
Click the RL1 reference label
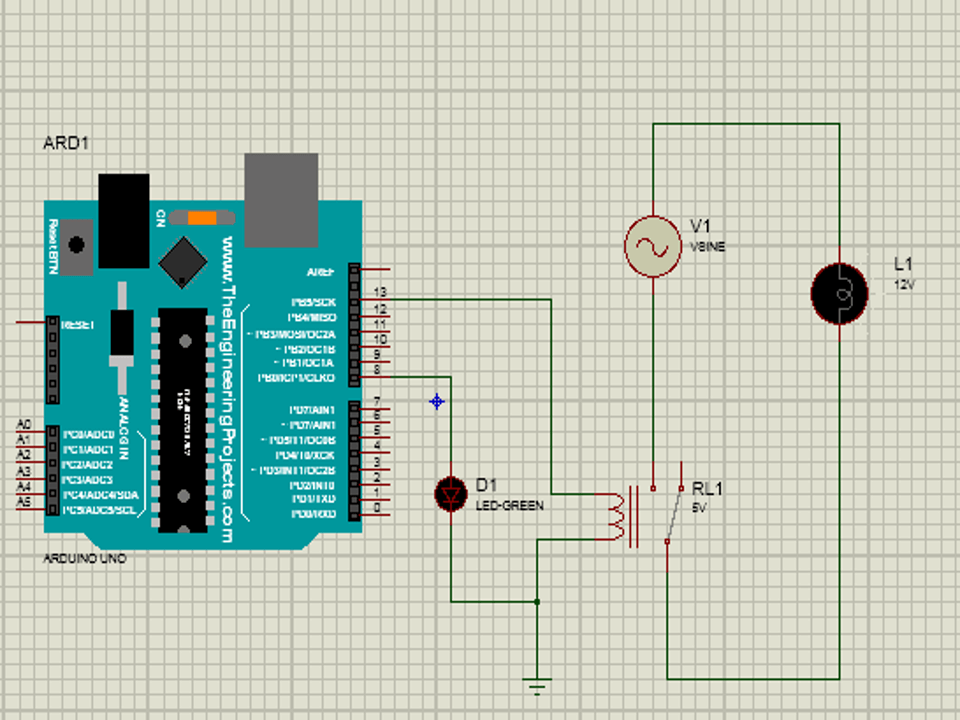[707, 489]
